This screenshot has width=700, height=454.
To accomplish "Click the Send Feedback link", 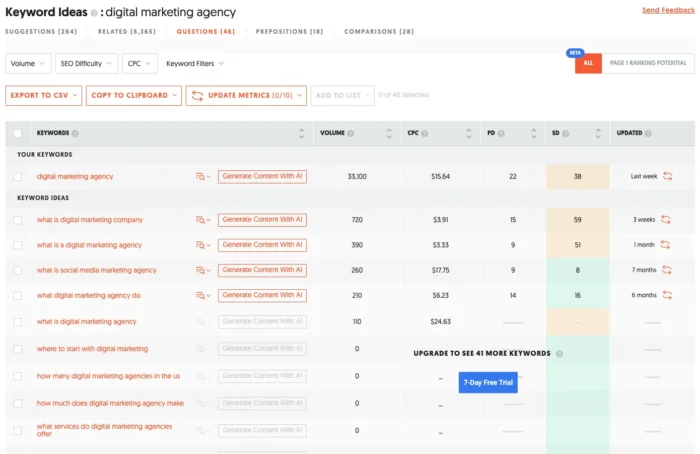I will click(668, 10).
